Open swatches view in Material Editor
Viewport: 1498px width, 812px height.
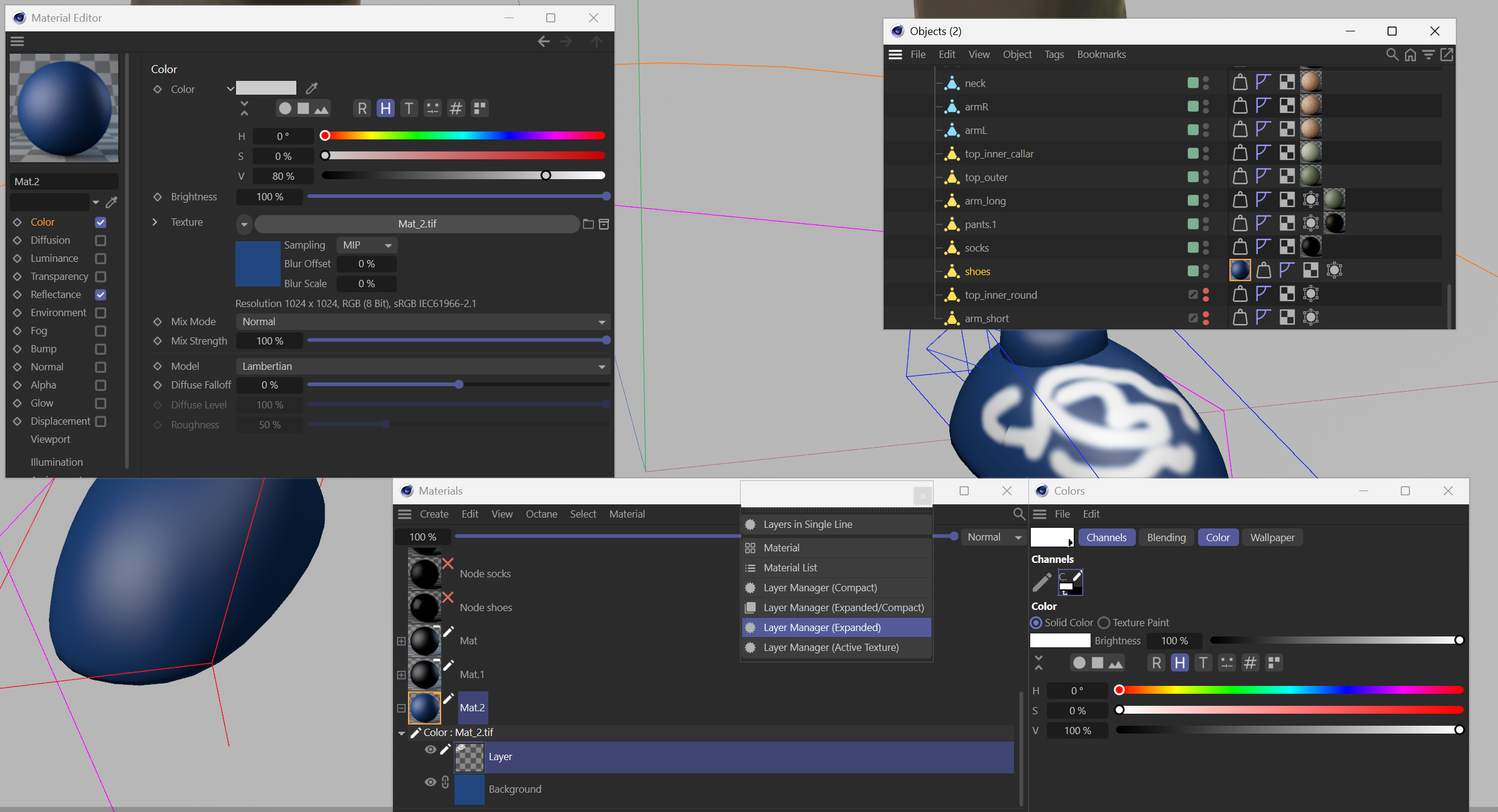click(480, 109)
